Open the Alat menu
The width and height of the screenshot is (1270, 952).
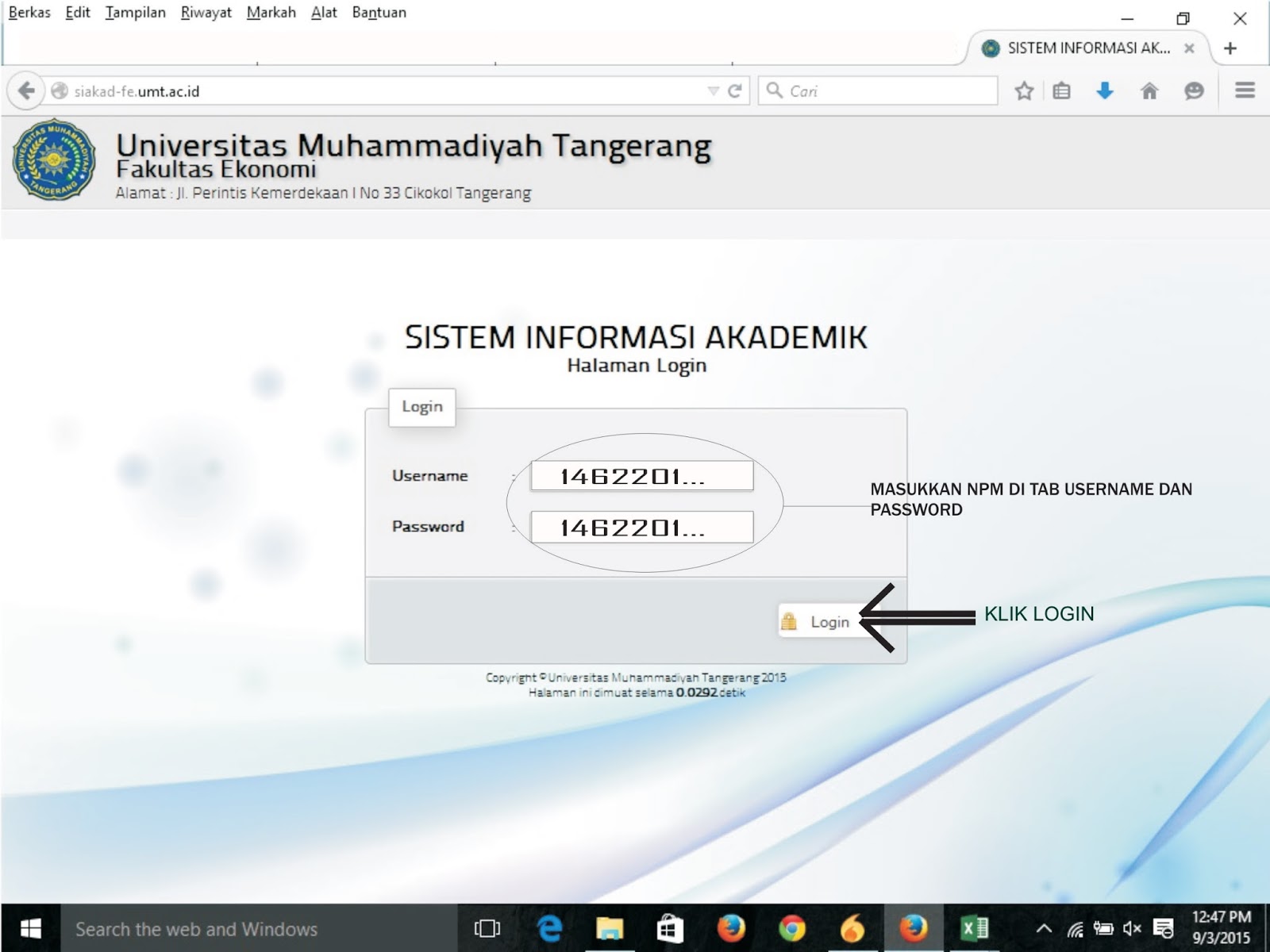(x=323, y=13)
